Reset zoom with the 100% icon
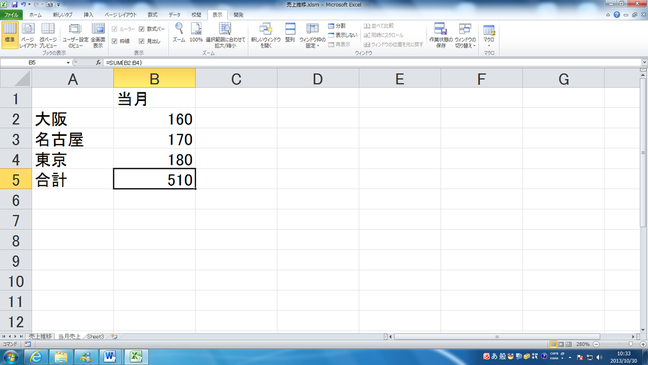Screen dimensions: 648x365 196,33
